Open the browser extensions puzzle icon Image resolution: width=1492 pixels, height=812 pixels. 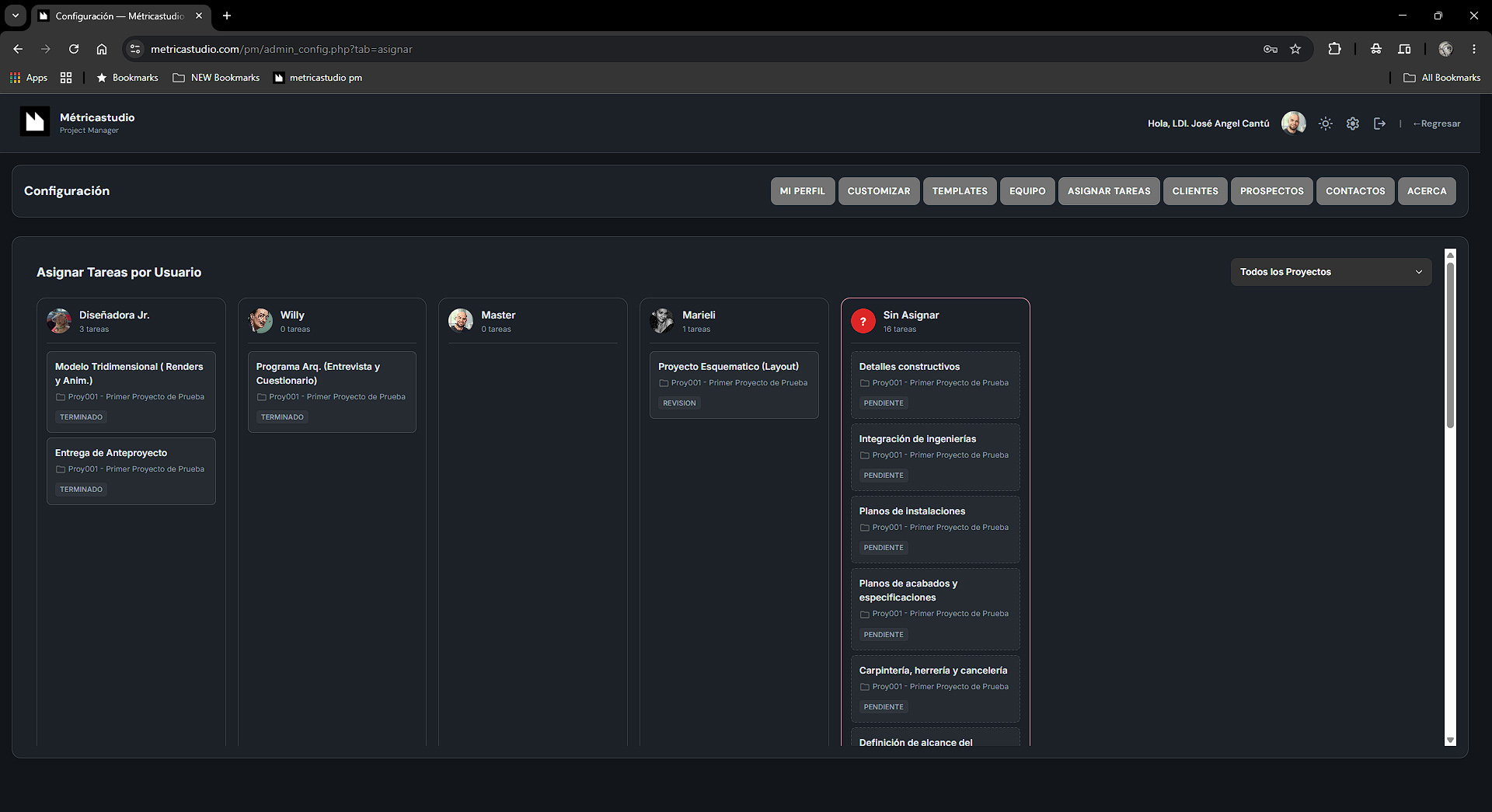1334,49
